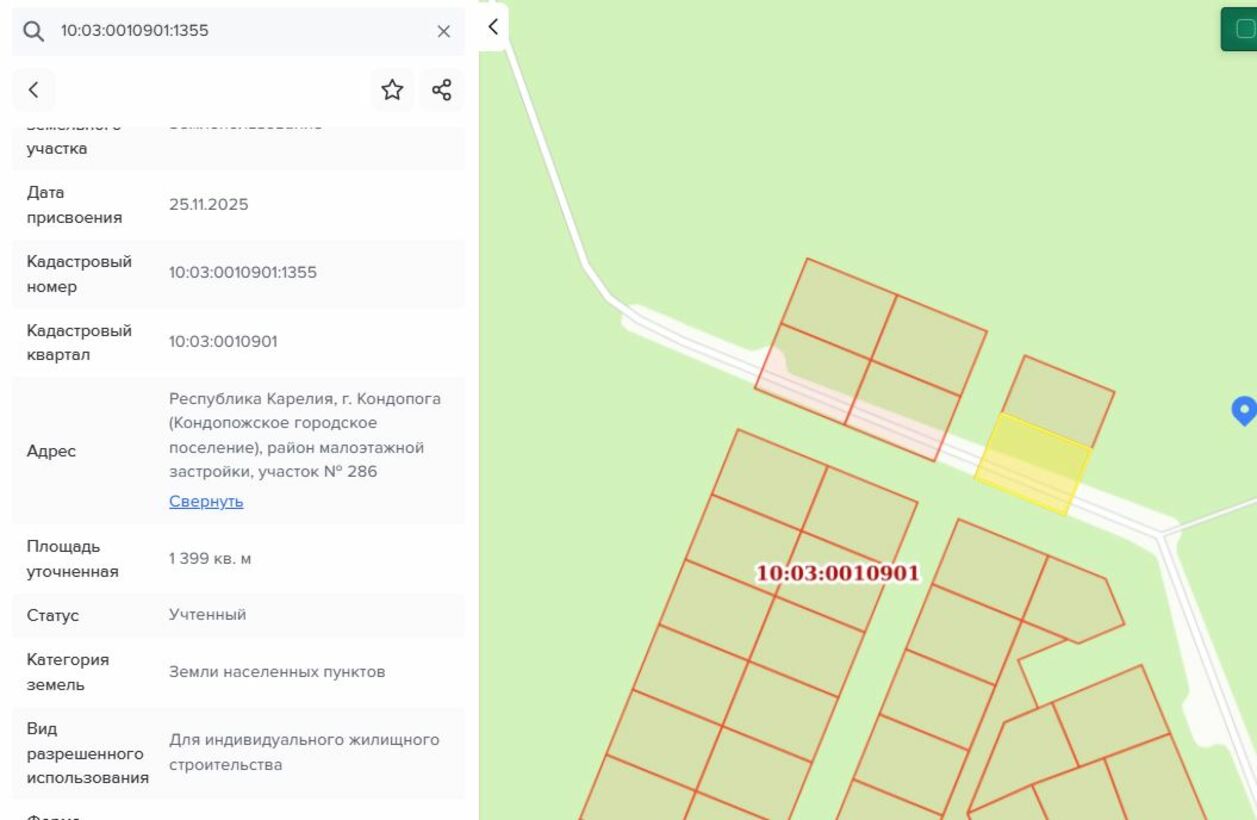Click the area value 1 399 кв. м

click(x=210, y=558)
